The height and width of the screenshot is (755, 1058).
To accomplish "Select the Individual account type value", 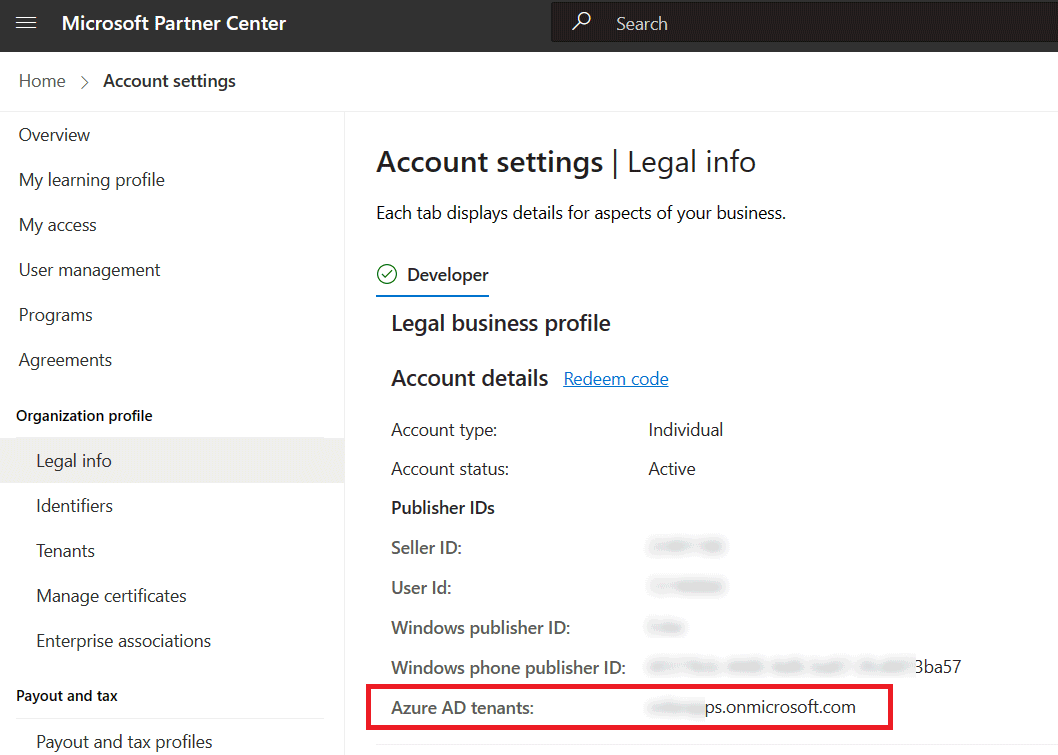I will pyautogui.click(x=686, y=430).
